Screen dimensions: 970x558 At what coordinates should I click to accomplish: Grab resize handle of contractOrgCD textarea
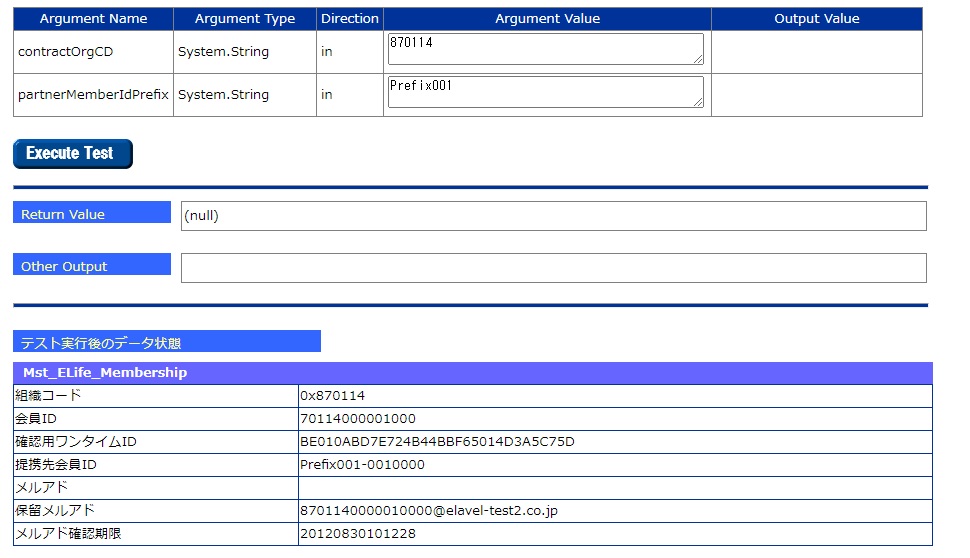tap(698, 59)
